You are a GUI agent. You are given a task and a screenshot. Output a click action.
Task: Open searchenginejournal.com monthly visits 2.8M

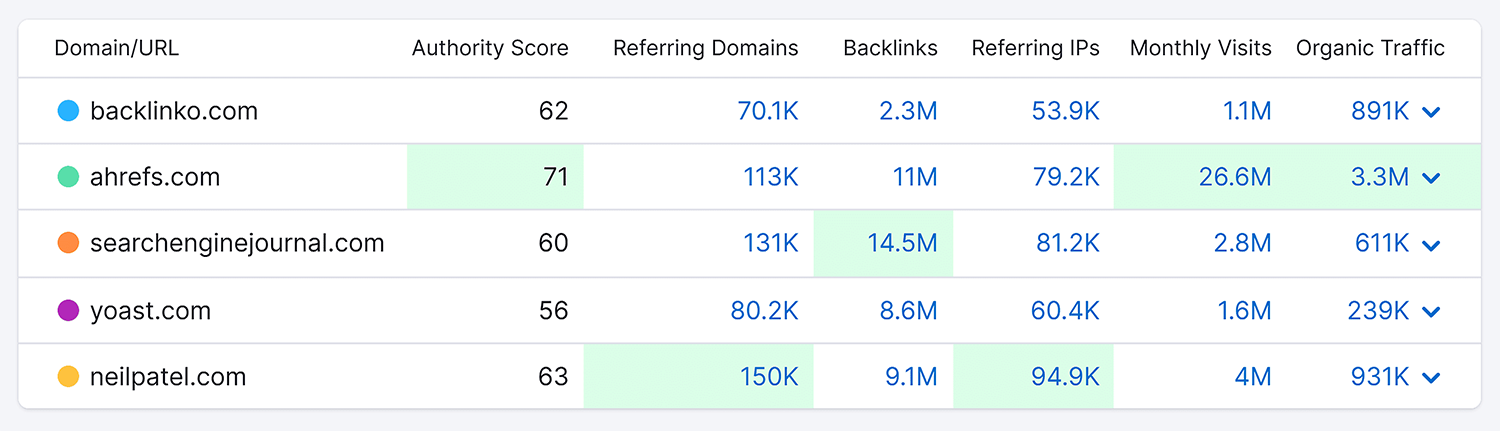[1244, 243]
